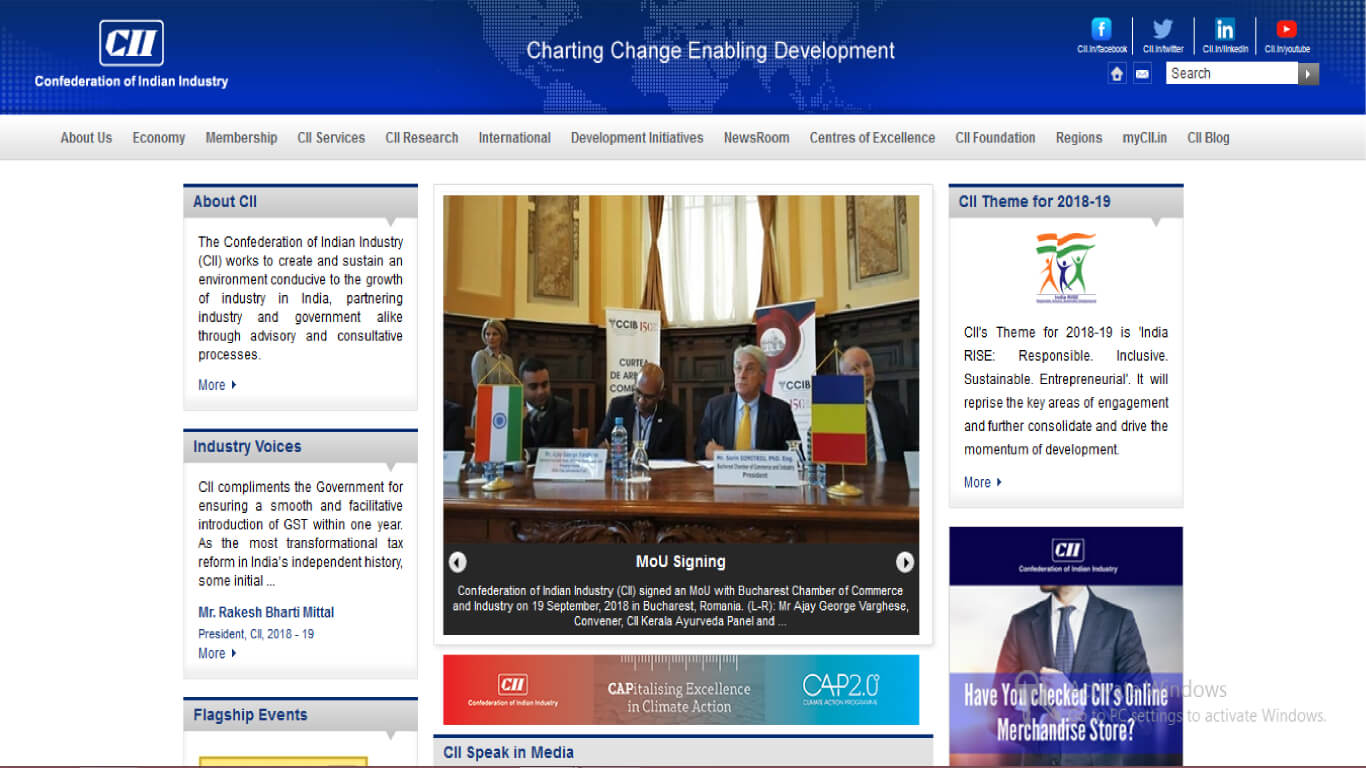Open the CII Twitter icon
Viewport: 1366px width, 768px height.
point(1162,29)
